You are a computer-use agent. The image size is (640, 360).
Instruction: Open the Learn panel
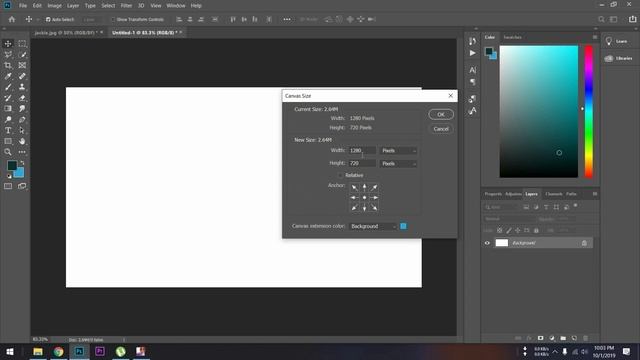(x=616, y=41)
